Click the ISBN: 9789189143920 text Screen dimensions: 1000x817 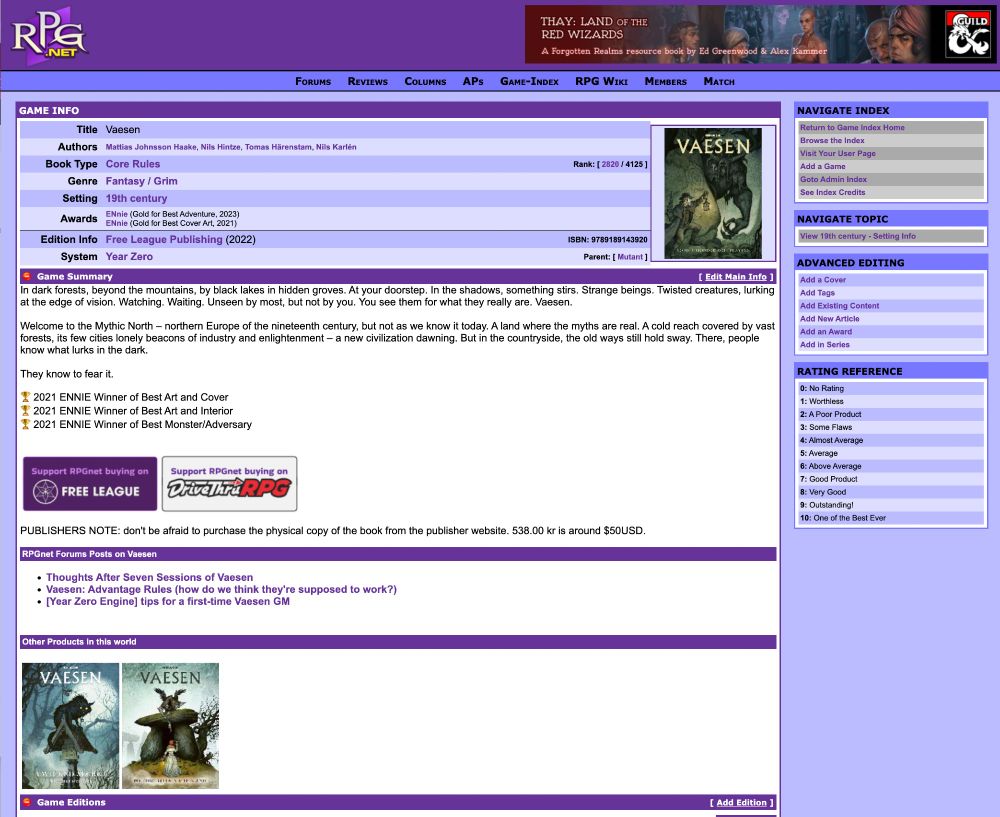607,240
